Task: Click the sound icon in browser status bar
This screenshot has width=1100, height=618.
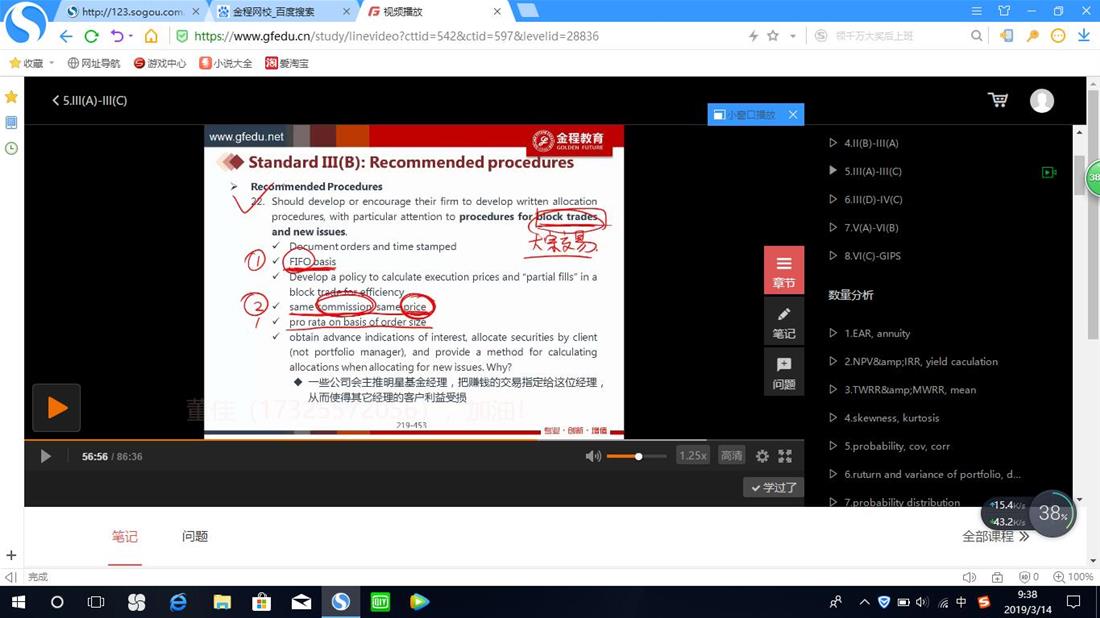Action: [970, 577]
